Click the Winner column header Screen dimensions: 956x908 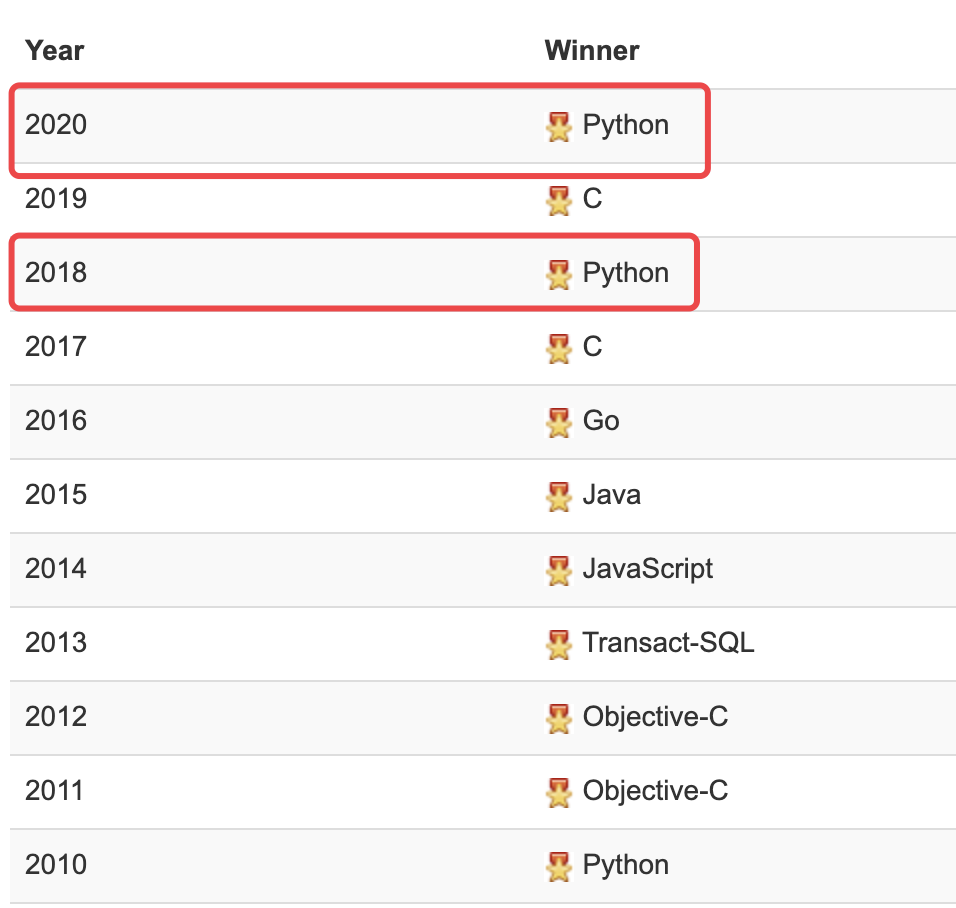tap(592, 51)
